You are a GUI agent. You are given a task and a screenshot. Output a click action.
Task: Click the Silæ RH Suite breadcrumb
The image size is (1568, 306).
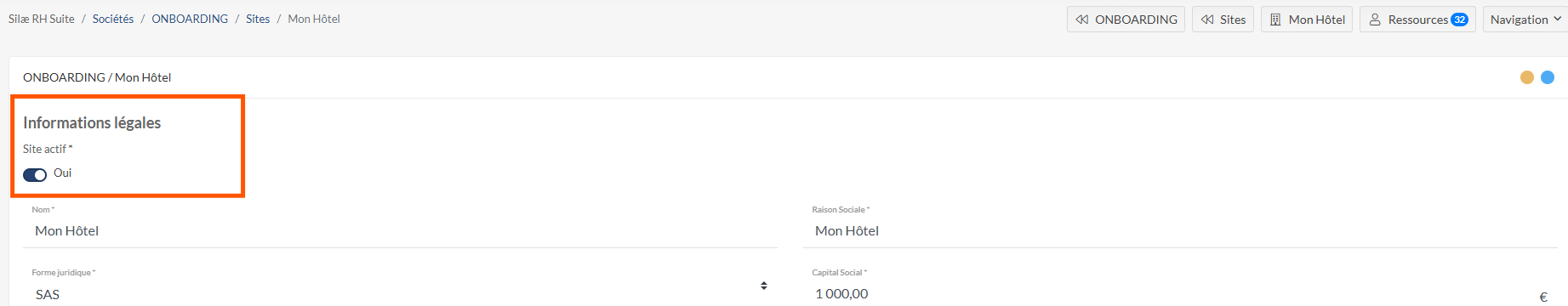[x=42, y=19]
